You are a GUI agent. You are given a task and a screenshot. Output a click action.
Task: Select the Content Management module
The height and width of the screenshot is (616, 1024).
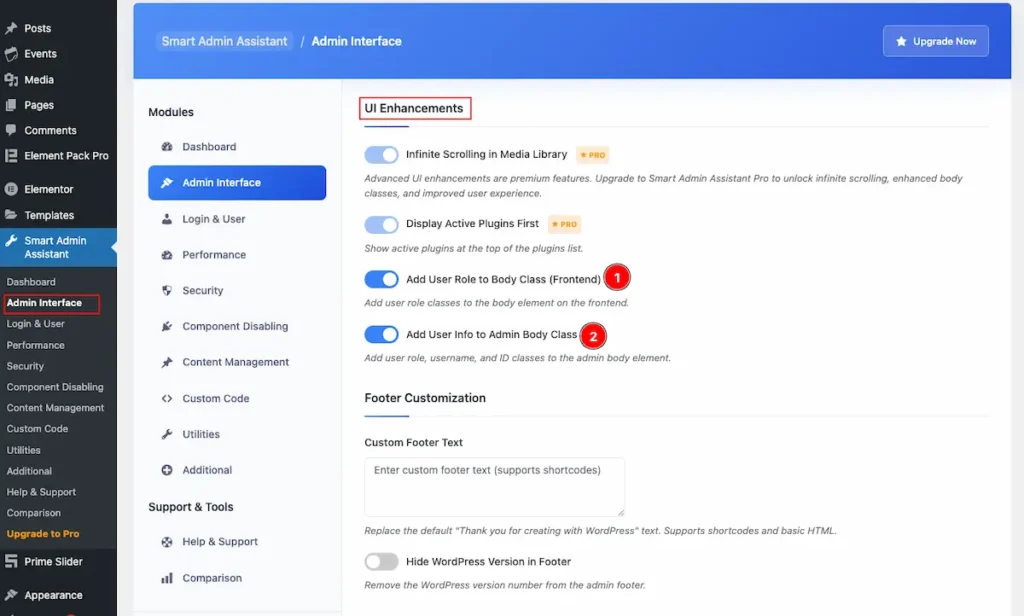[237, 362]
